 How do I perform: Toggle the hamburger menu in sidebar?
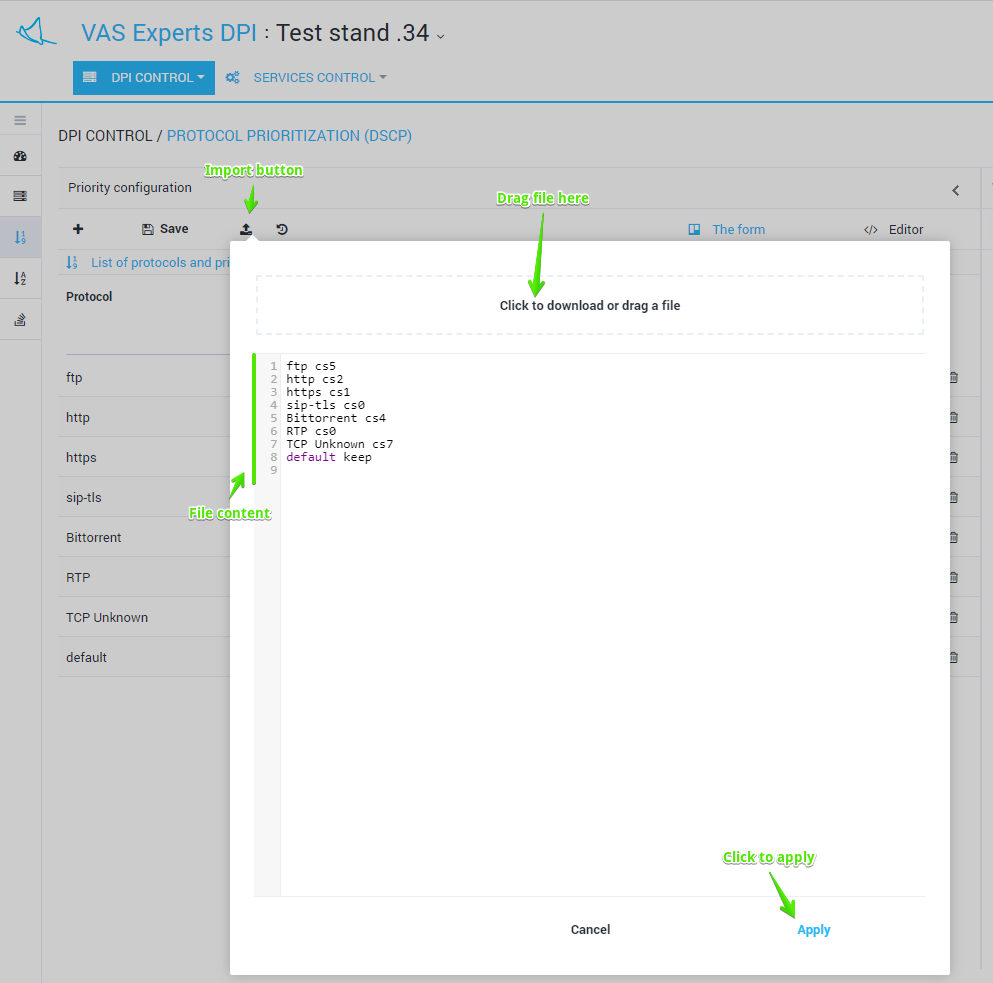pos(20,120)
